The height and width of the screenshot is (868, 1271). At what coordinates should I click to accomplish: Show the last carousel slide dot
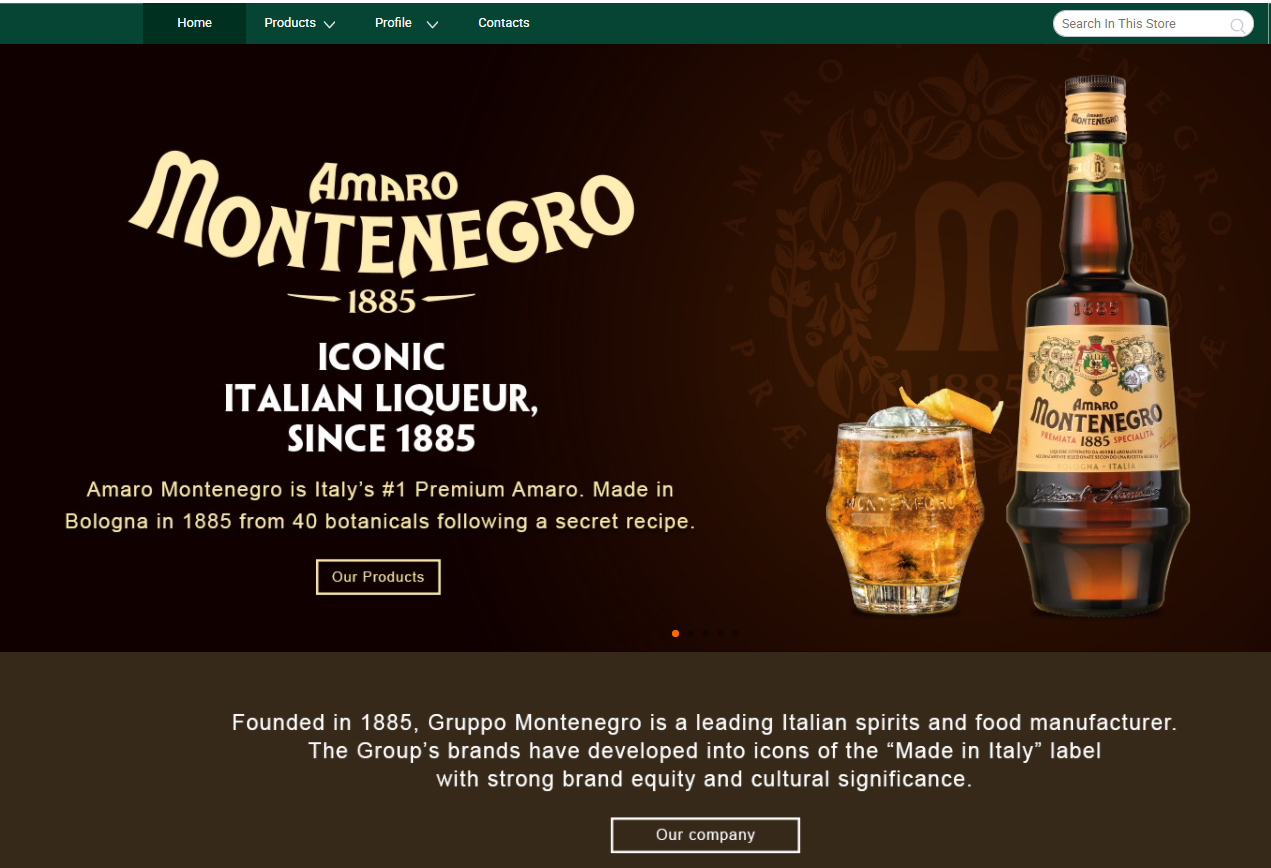pyautogui.click(x=735, y=633)
